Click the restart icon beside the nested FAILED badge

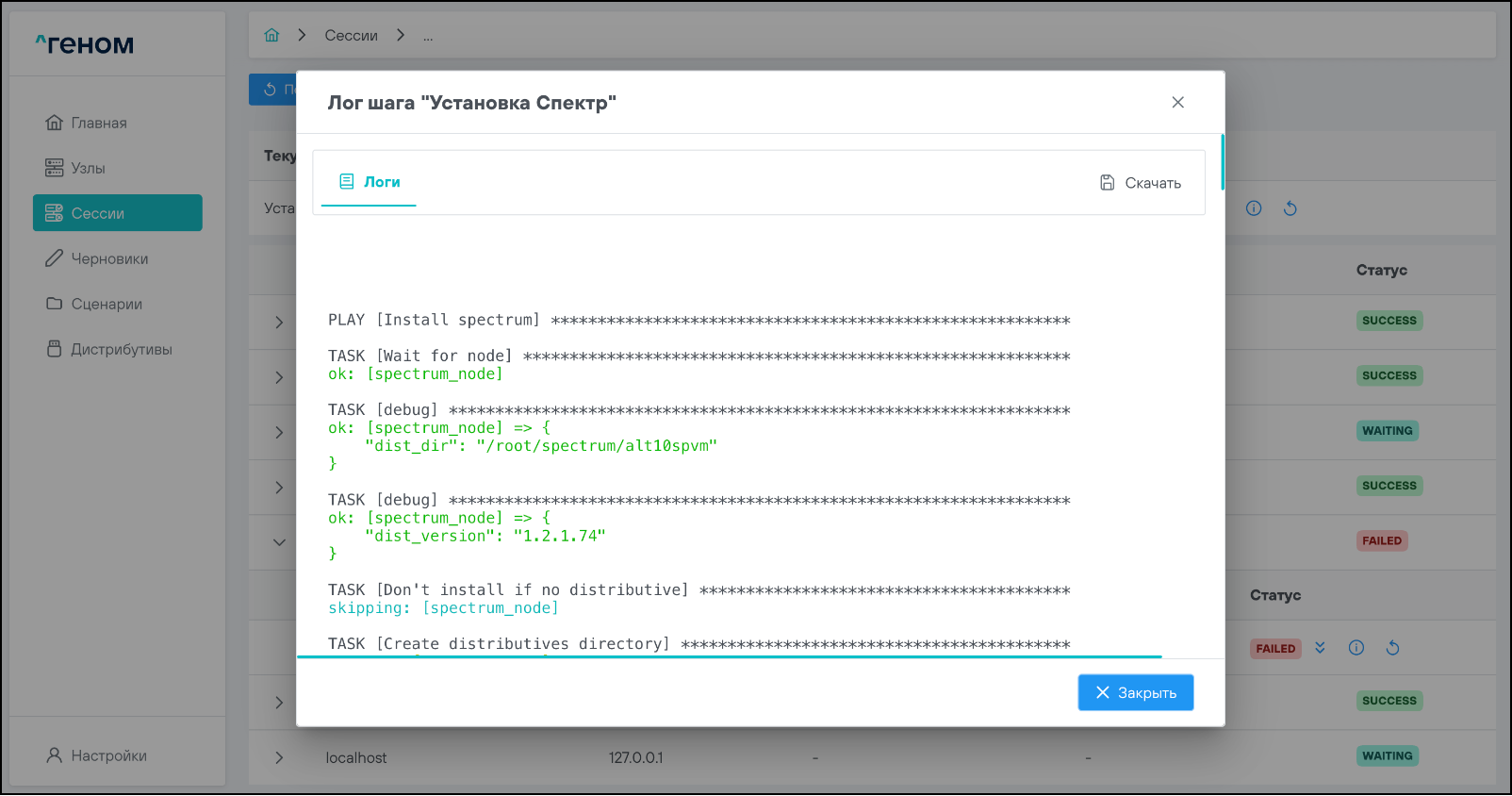tap(1392, 648)
